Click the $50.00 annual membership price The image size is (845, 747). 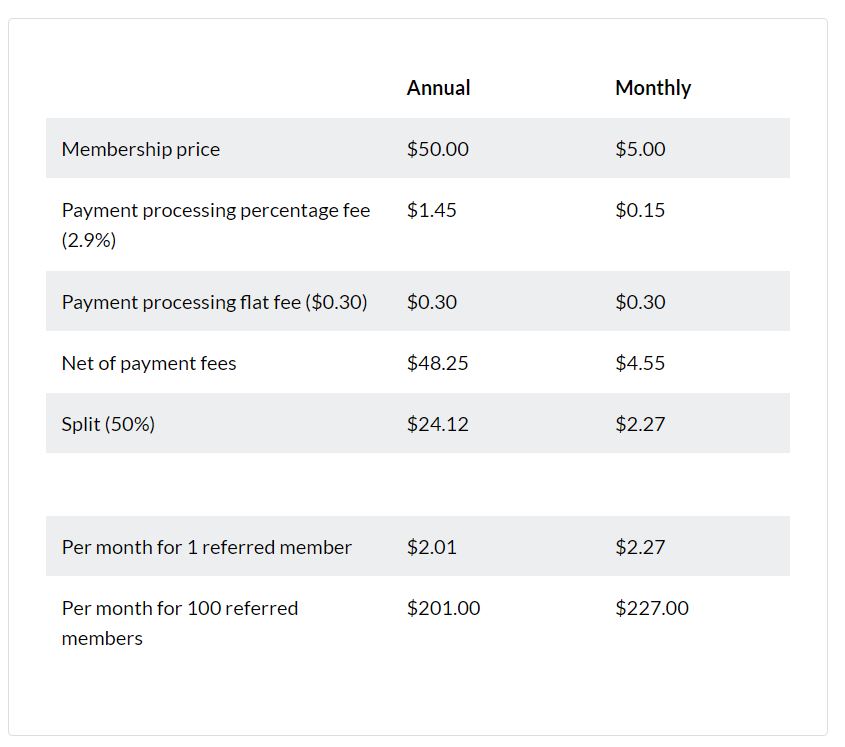pos(438,149)
